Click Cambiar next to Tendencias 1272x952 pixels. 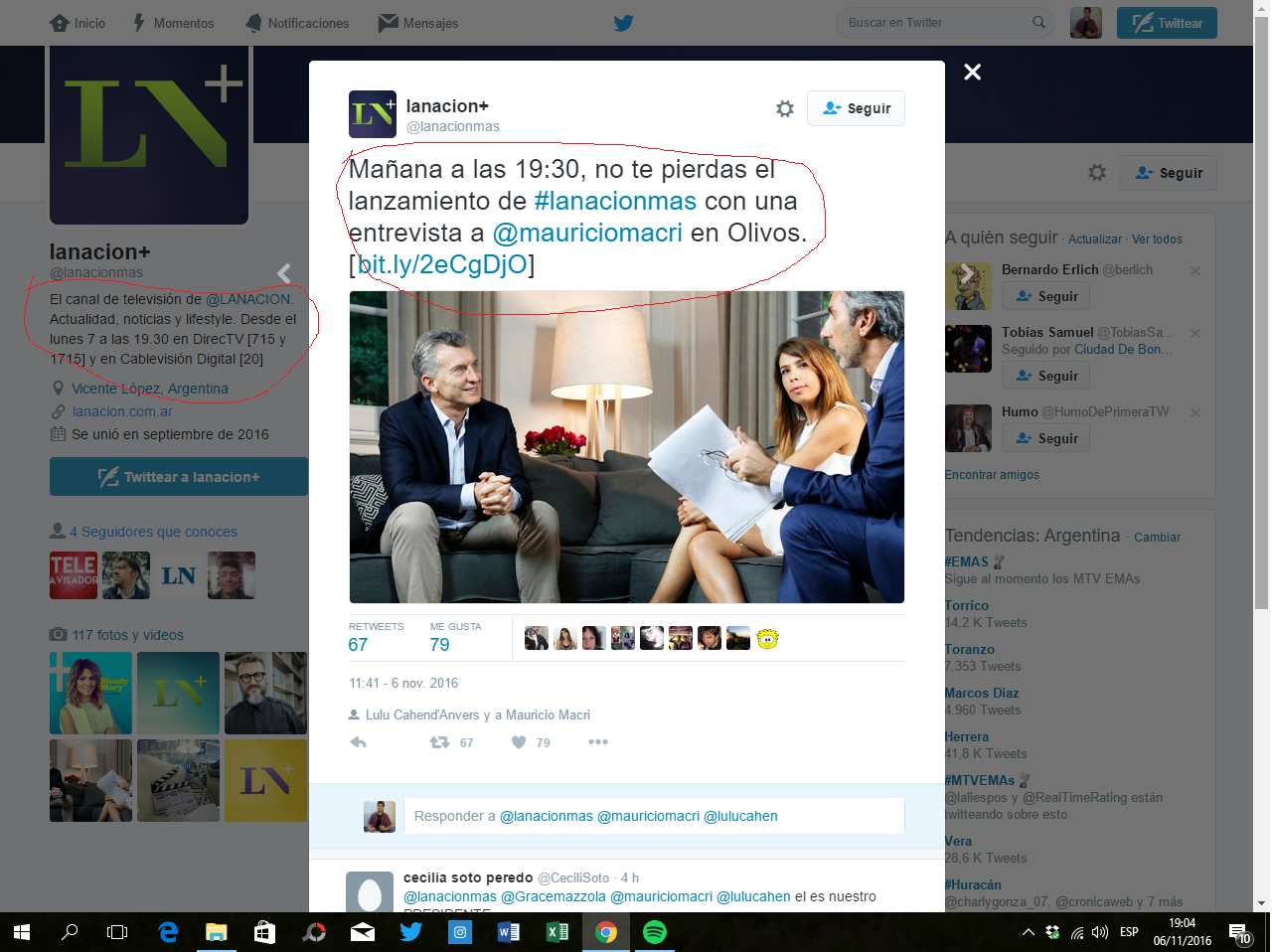(1157, 538)
